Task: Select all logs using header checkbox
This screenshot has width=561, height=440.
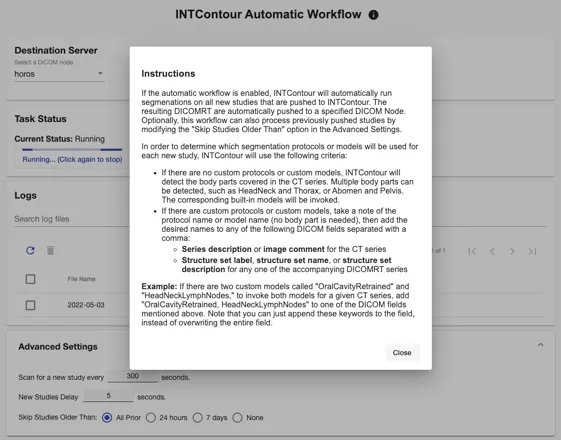Action: click(x=30, y=279)
